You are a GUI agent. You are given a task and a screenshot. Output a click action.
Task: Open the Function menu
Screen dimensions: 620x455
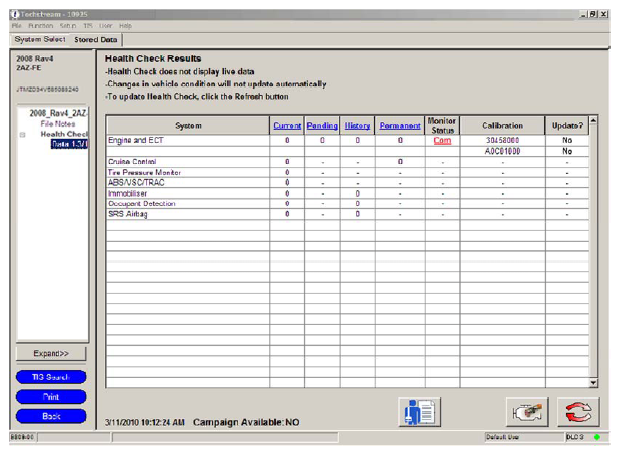[40, 26]
